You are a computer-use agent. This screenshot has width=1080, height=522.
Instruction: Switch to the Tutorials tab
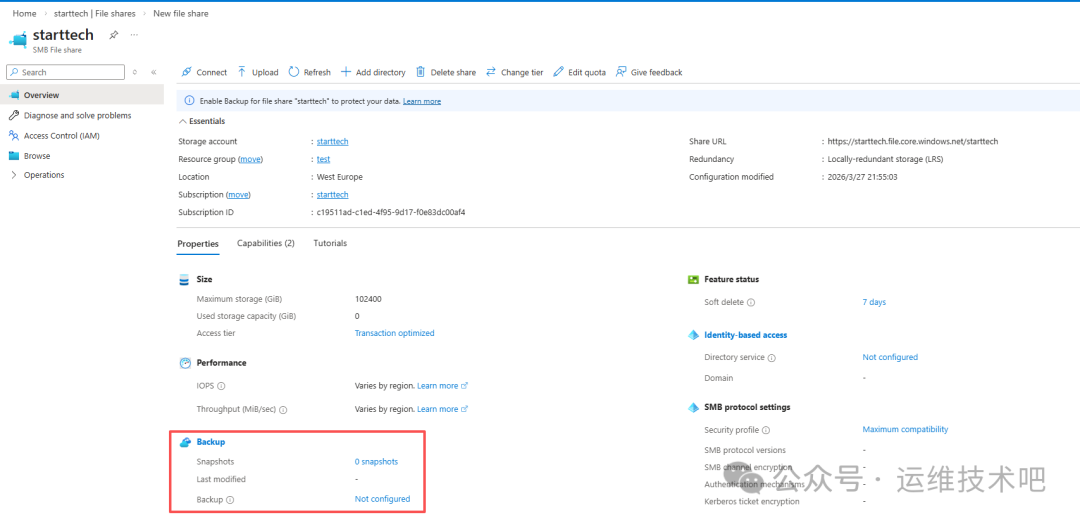tap(330, 243)
